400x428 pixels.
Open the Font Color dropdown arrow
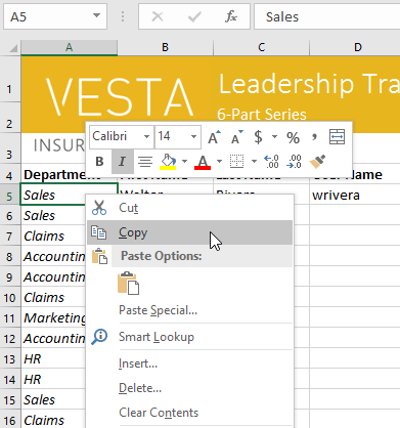[x=219, y=162]
